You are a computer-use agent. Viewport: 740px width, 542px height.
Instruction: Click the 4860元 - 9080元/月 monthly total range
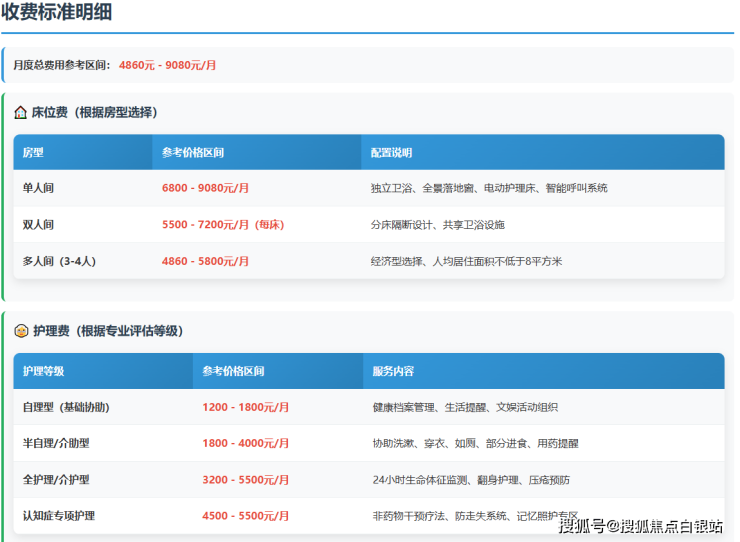pos(167,65)
